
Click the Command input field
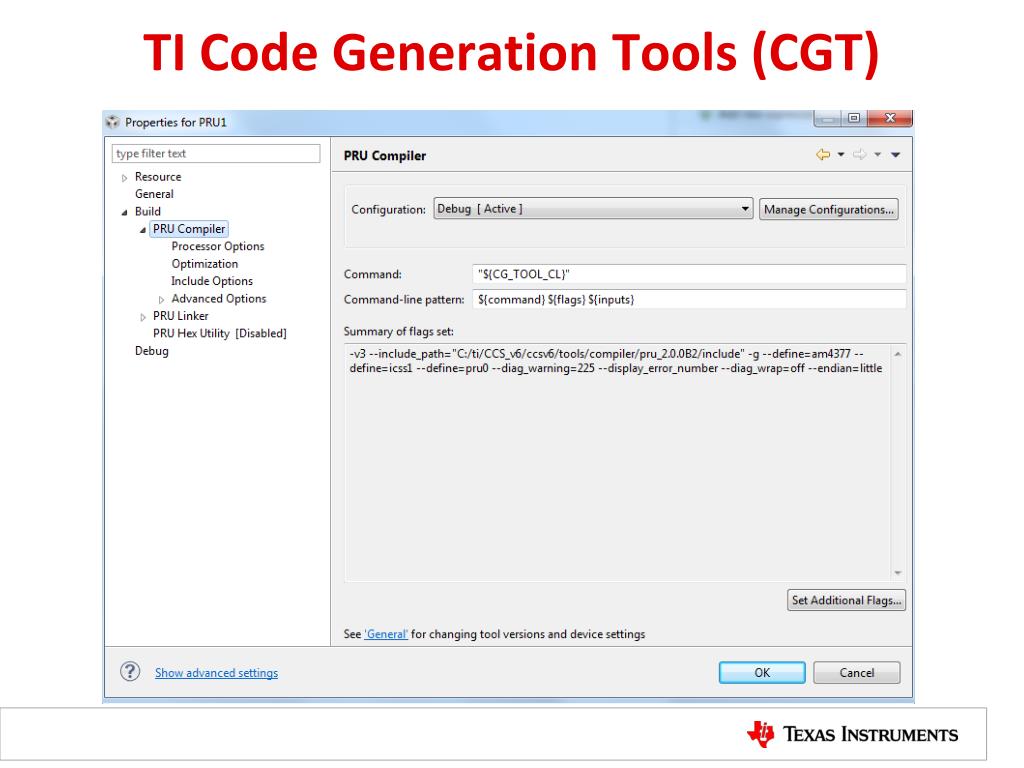tap(689, 274)
